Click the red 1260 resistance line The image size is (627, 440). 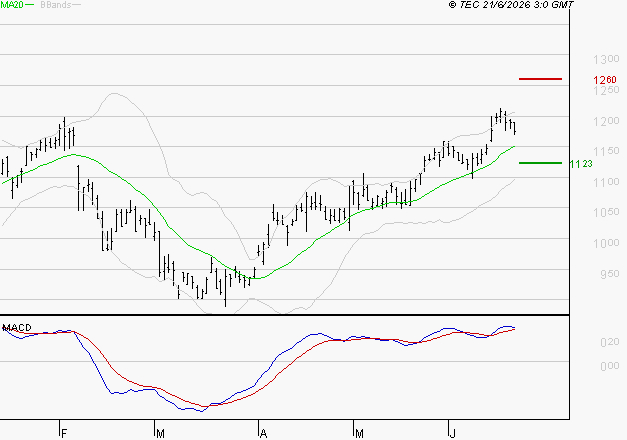point(540,79)
